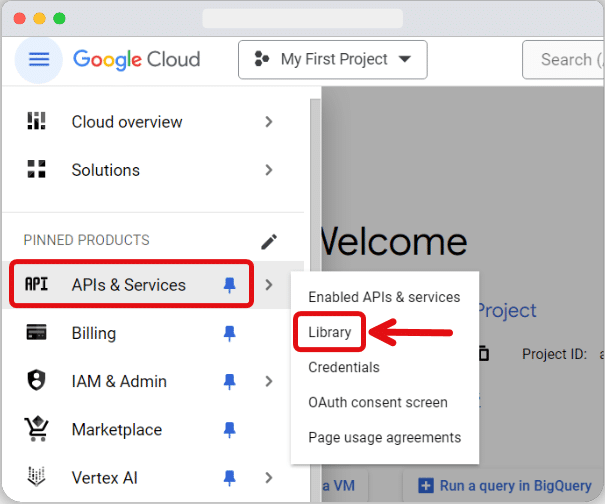
Task: Unpin IAM & Admin using pin icon
Action: tap(230, 382)
